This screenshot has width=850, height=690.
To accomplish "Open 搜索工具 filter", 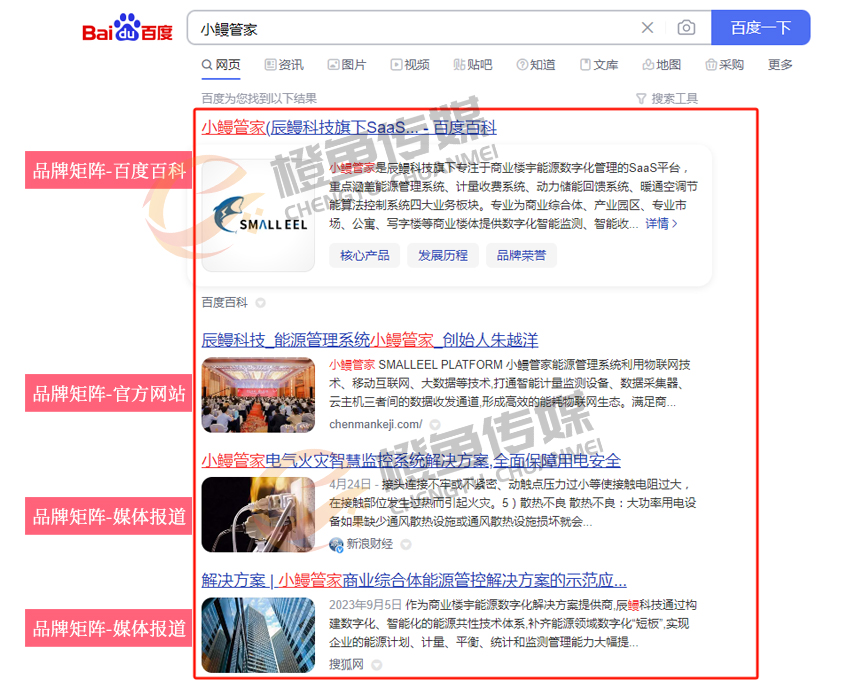I will 667,99.
